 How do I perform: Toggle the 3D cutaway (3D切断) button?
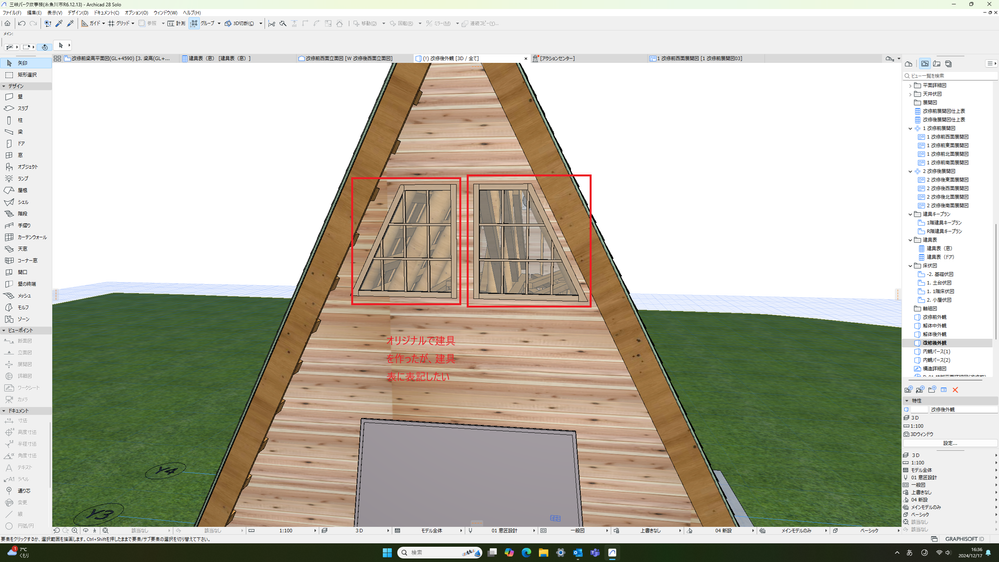point(240,24)
